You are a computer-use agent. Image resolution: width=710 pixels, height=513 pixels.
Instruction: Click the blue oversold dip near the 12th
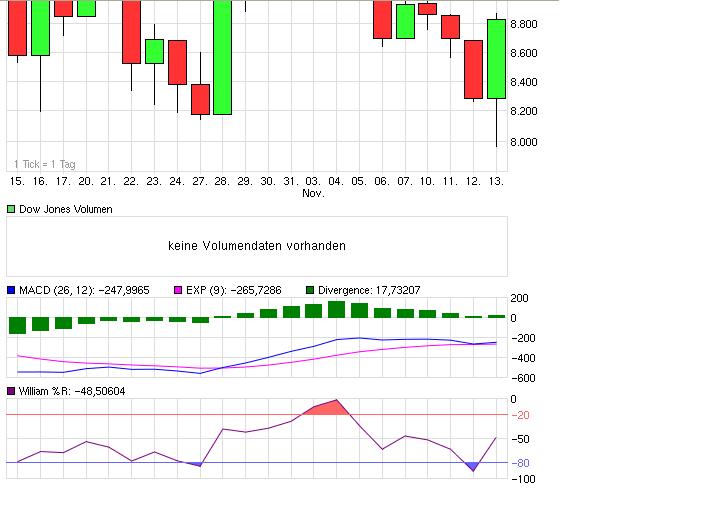point(473,466)
